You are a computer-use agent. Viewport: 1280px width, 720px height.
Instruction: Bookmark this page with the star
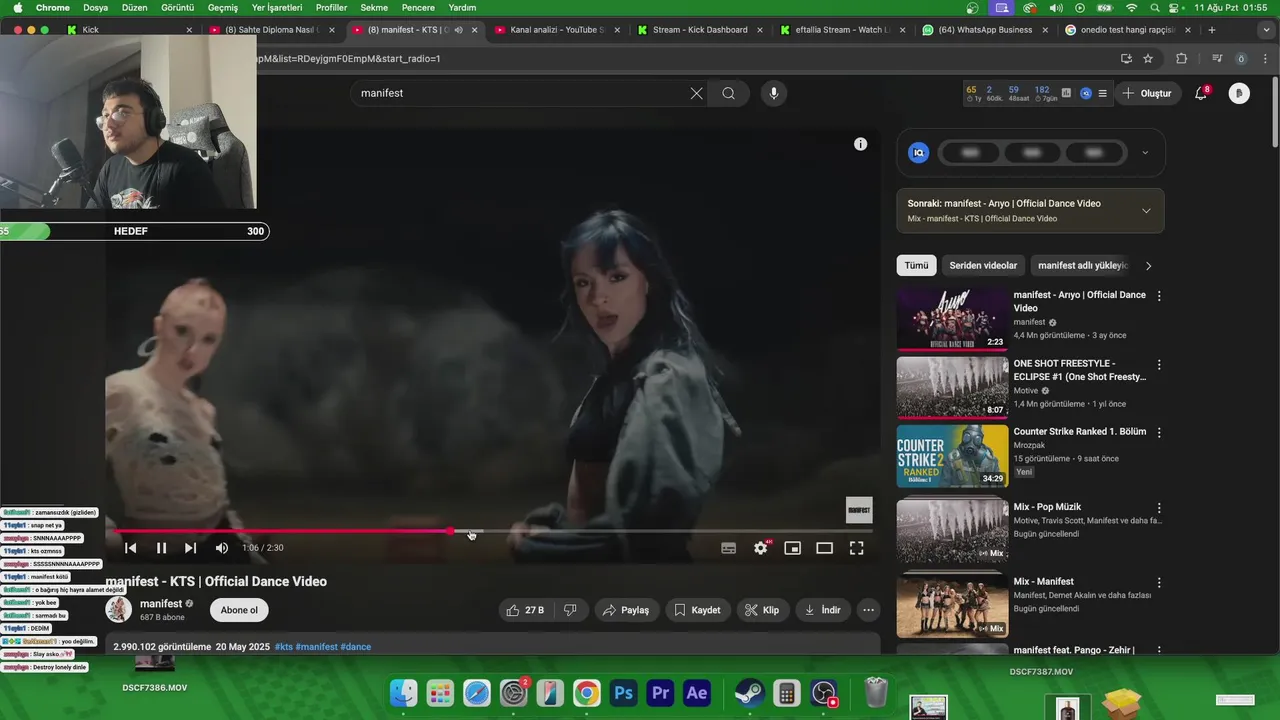tap(1148, 59)
